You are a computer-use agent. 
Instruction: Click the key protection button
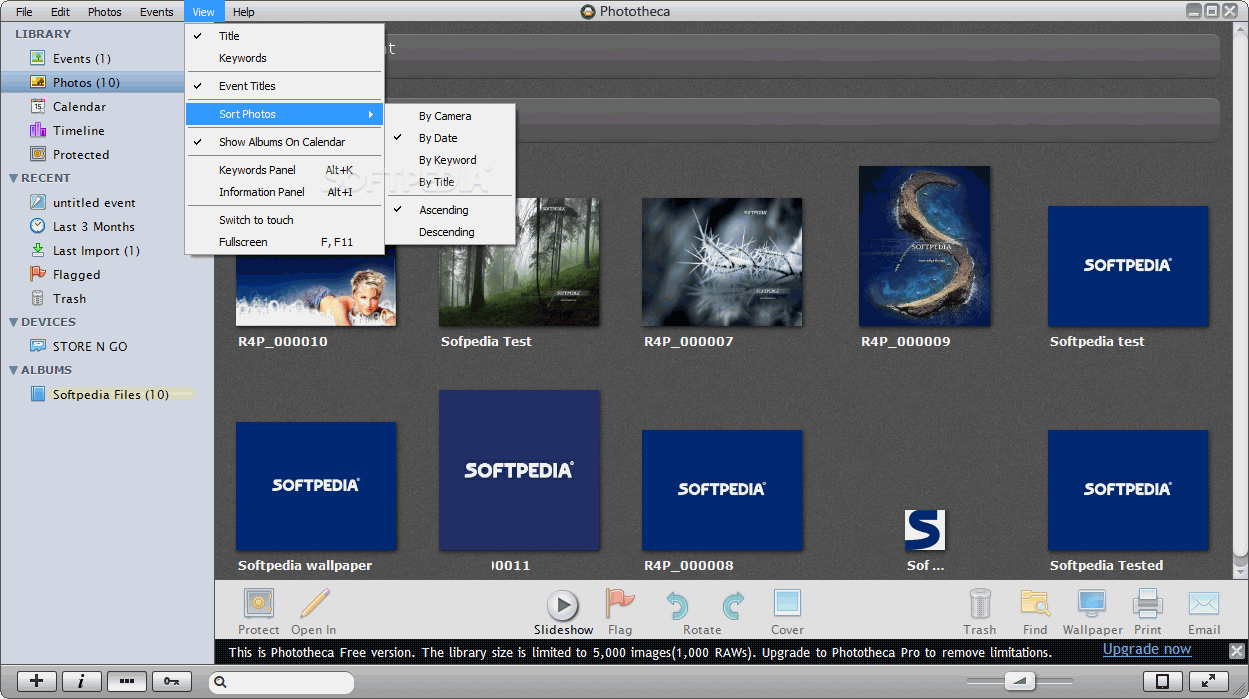click(171, 681)
